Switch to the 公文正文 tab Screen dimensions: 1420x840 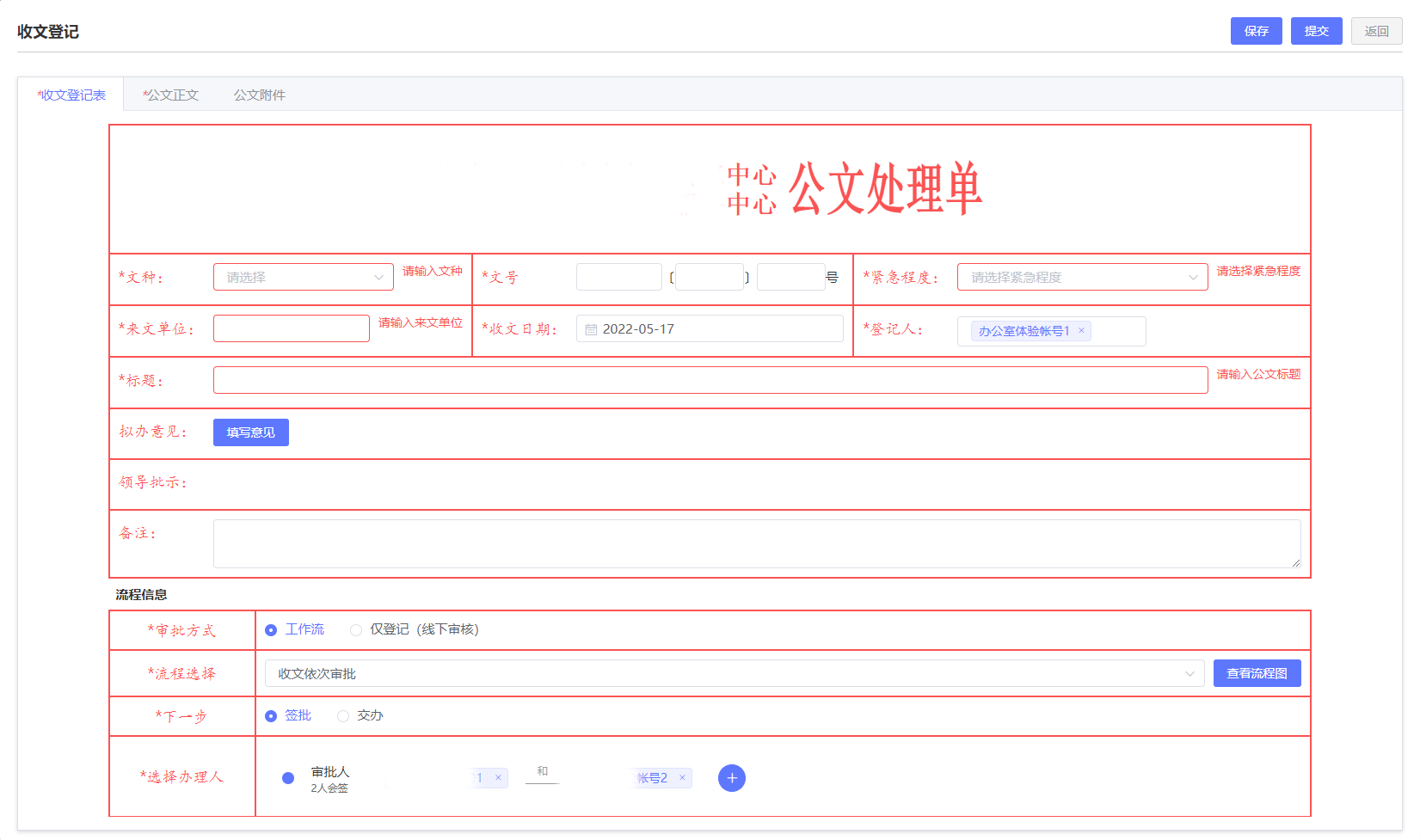coord(171,95)
